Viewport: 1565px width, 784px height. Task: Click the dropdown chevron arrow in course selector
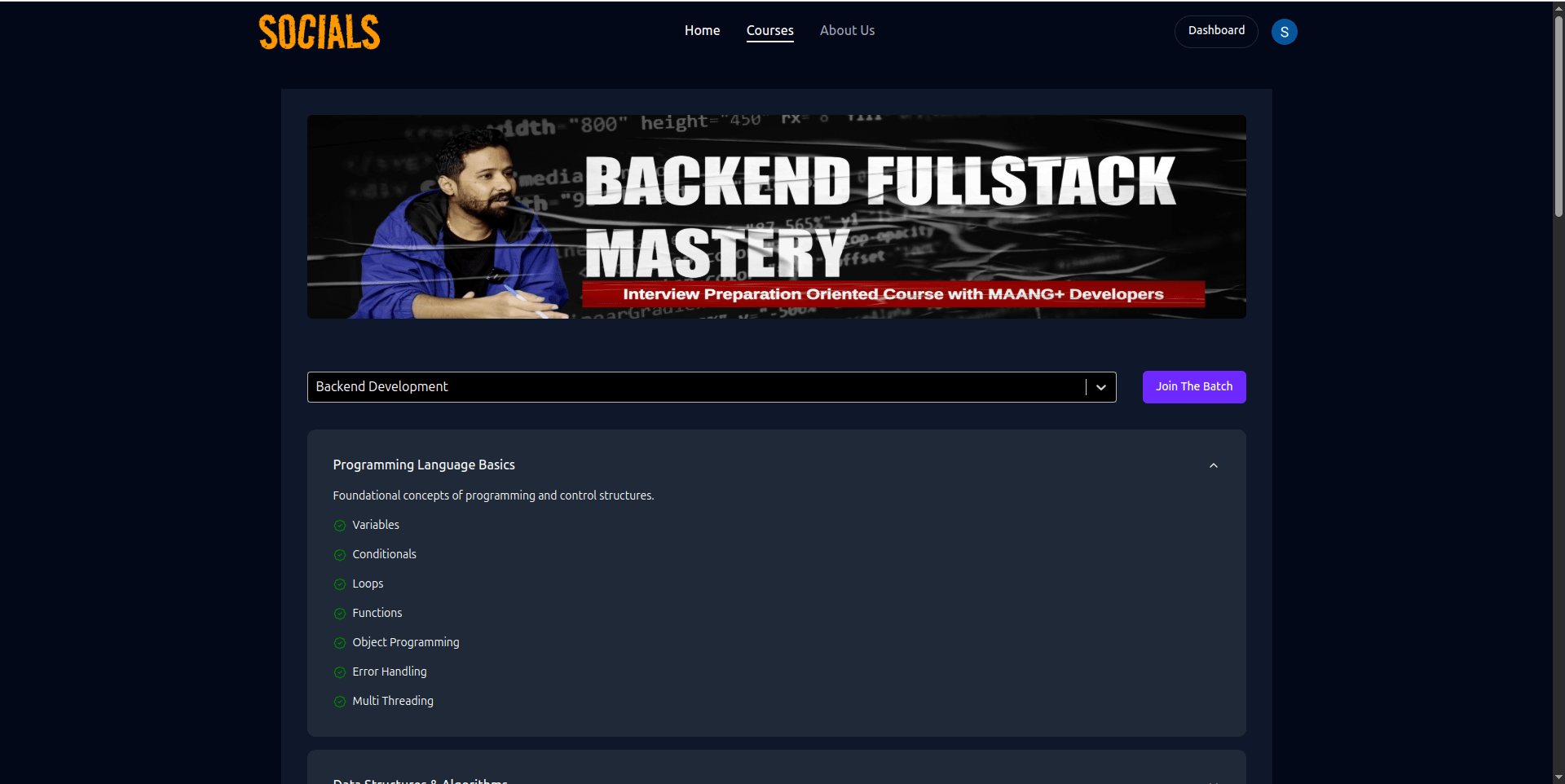tap(1101, 387)
